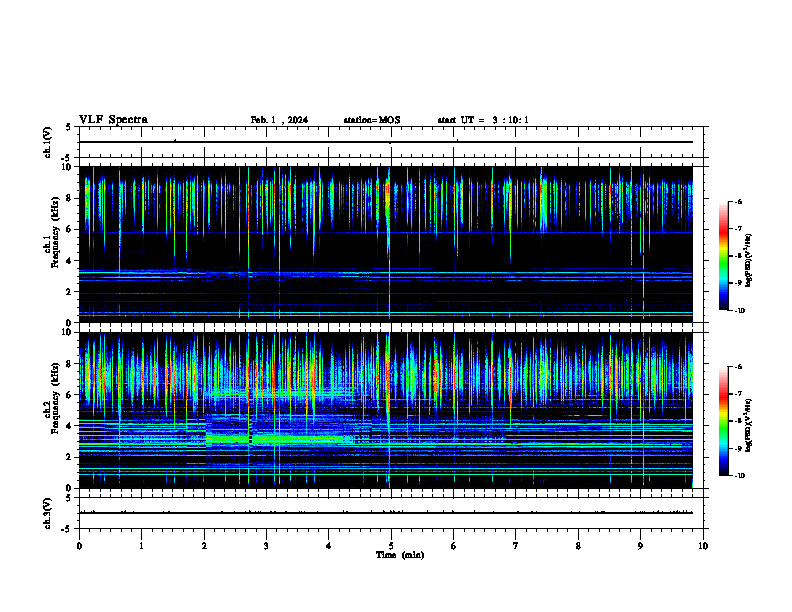Click time axis tick label "7"
This screenshot has width=792, height=612.
[x=516, y=546]
